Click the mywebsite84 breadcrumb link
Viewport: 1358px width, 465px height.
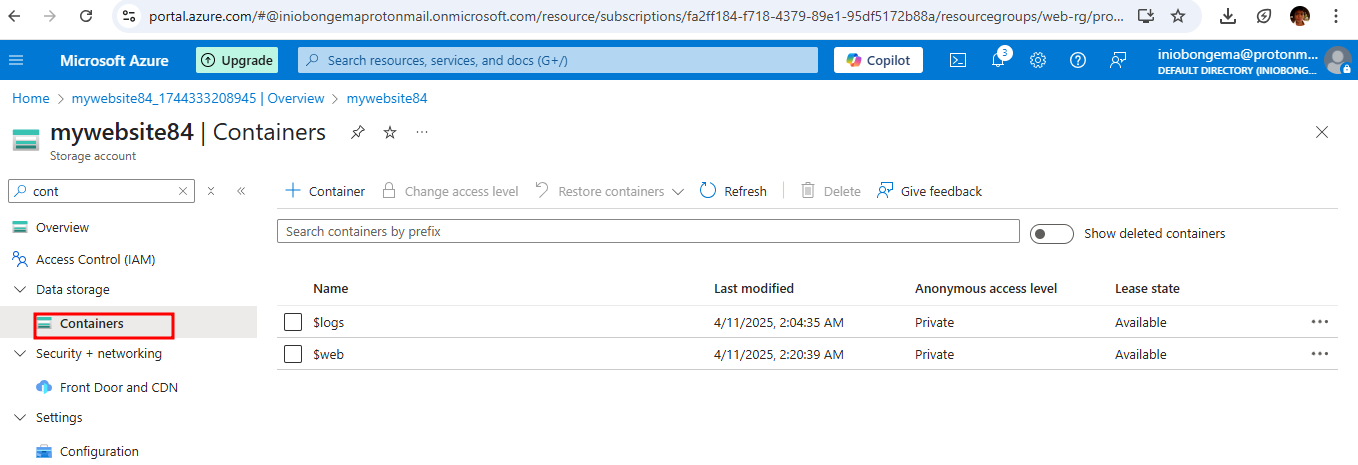[x=387, y=98]
